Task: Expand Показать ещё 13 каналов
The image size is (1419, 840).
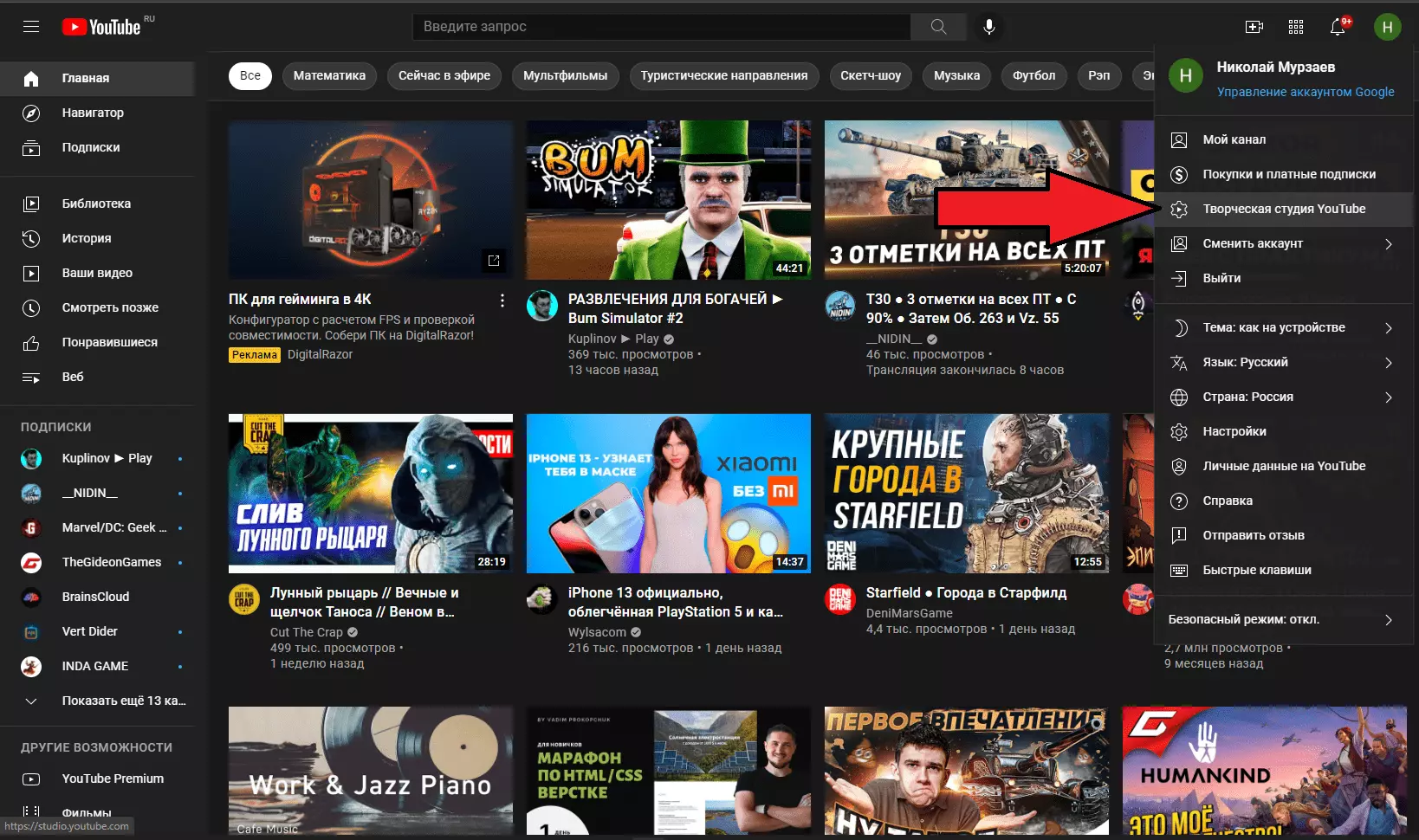Action: (x=97, y=701)
